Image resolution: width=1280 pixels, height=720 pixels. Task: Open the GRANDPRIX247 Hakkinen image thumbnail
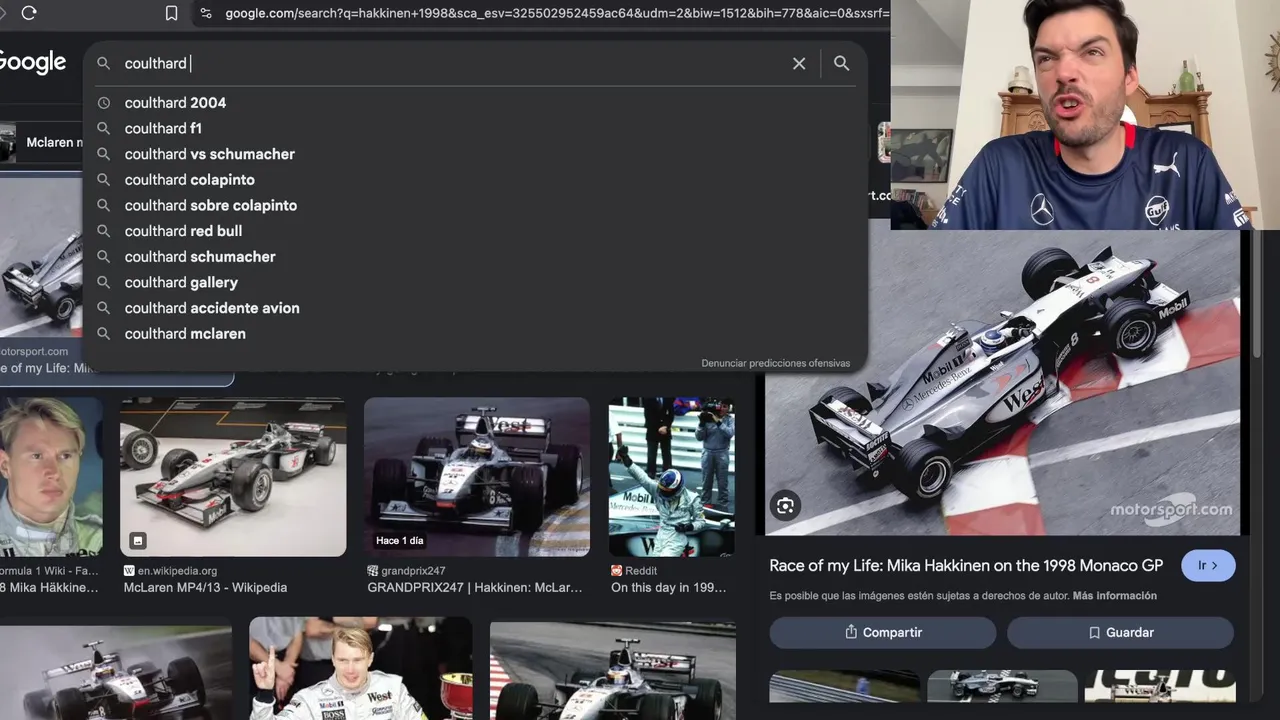click(477, 477)
